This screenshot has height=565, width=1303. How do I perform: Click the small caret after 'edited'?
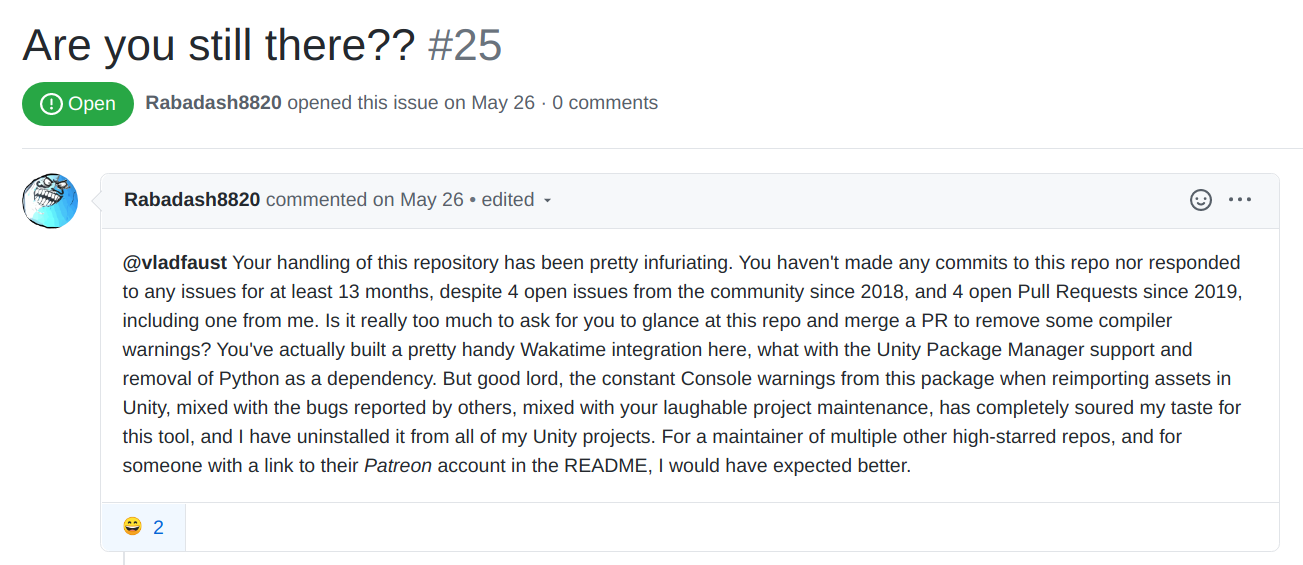[x=547, y=201]
